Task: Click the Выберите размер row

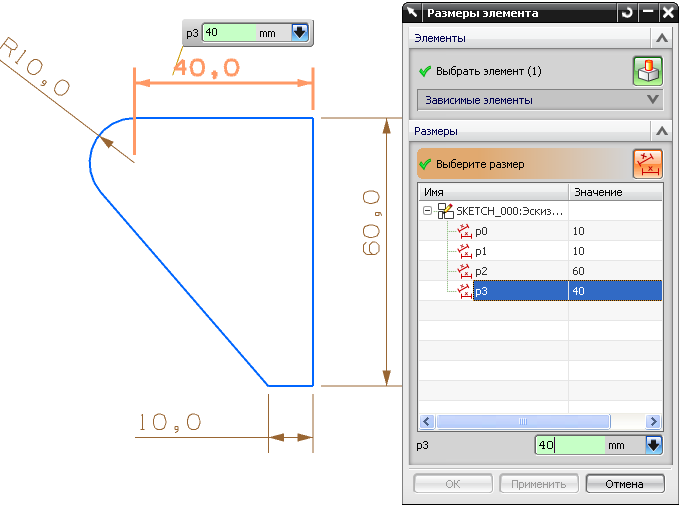Action: [x=524, y=164]
